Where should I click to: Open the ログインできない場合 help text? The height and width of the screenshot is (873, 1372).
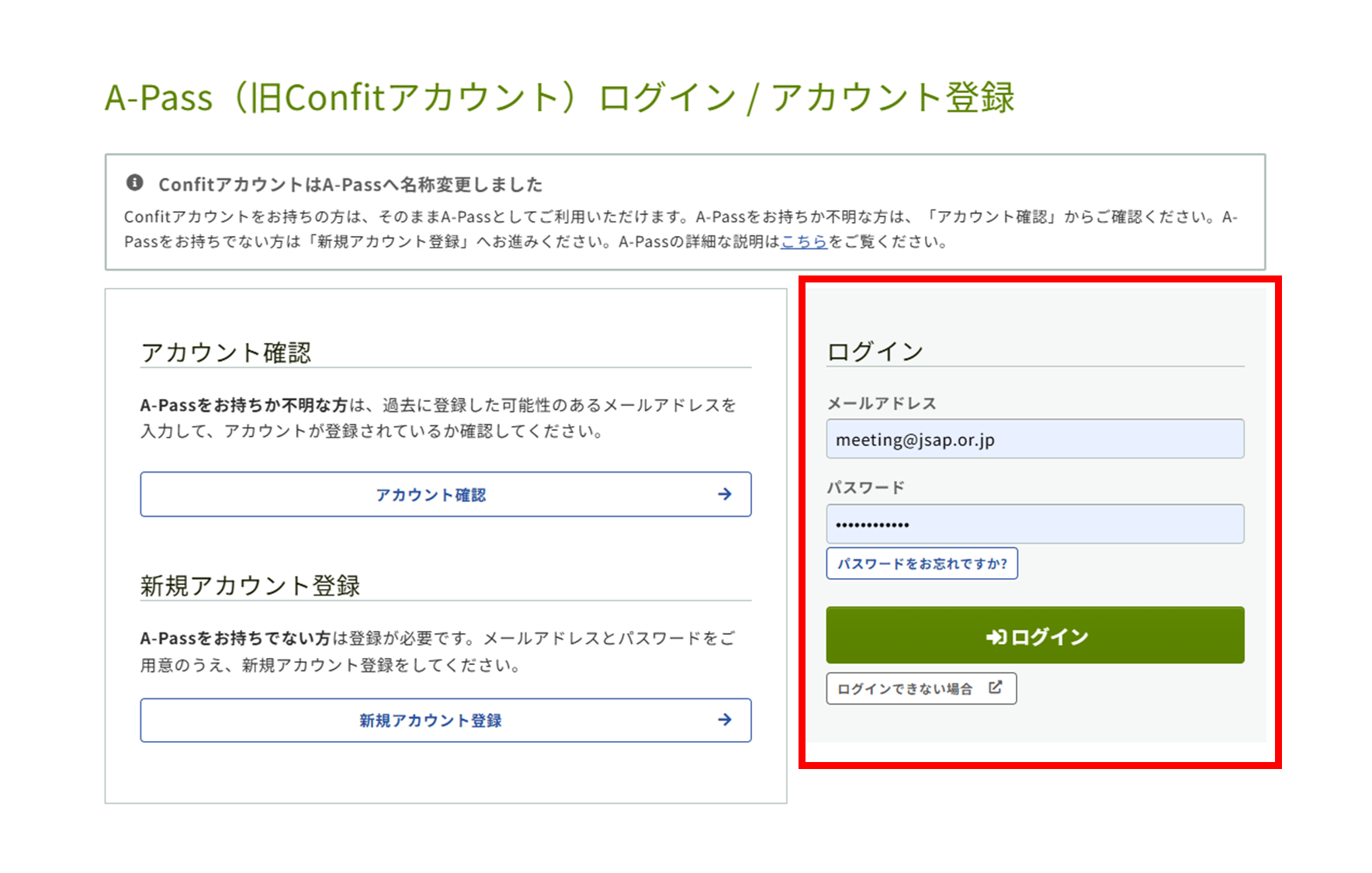coord(905,689)
